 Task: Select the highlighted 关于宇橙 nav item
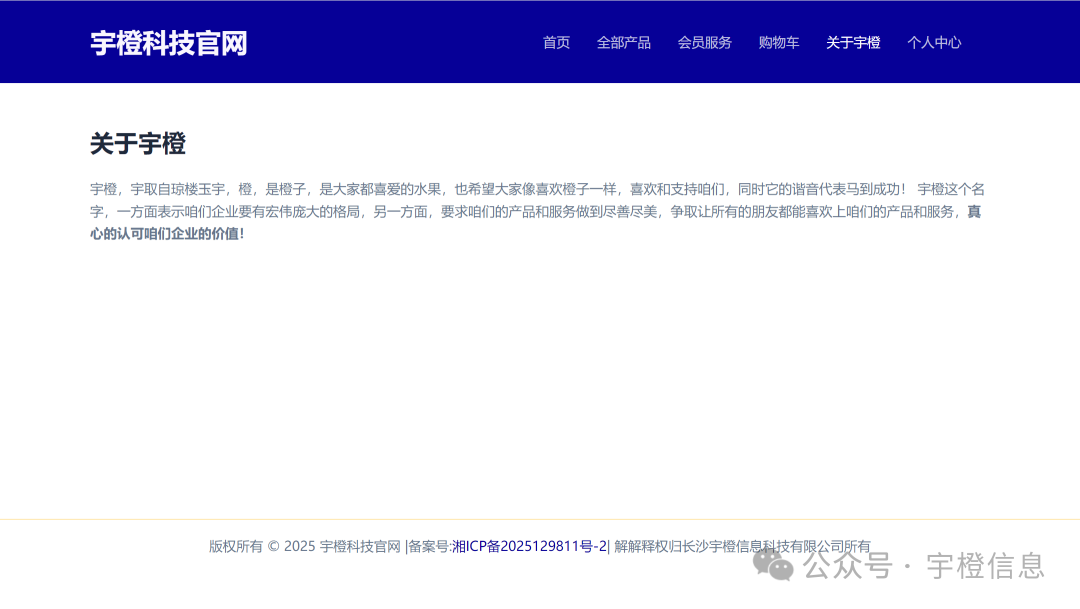pyautogui.click(x=853, y=42)
